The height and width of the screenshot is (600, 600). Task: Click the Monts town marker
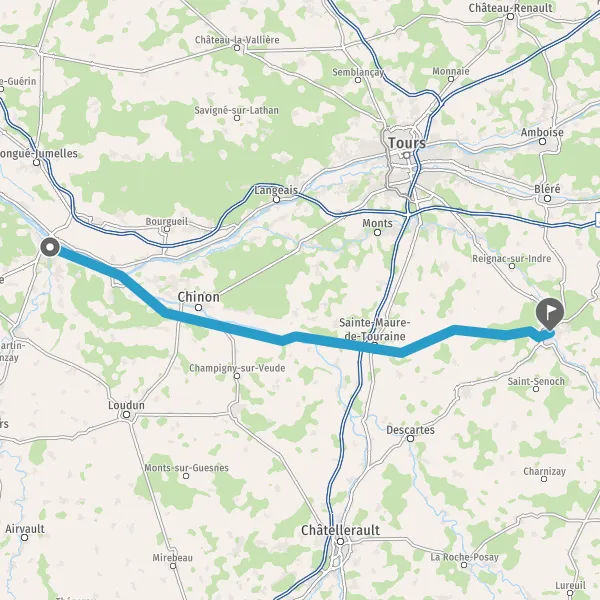click(377, 232)
